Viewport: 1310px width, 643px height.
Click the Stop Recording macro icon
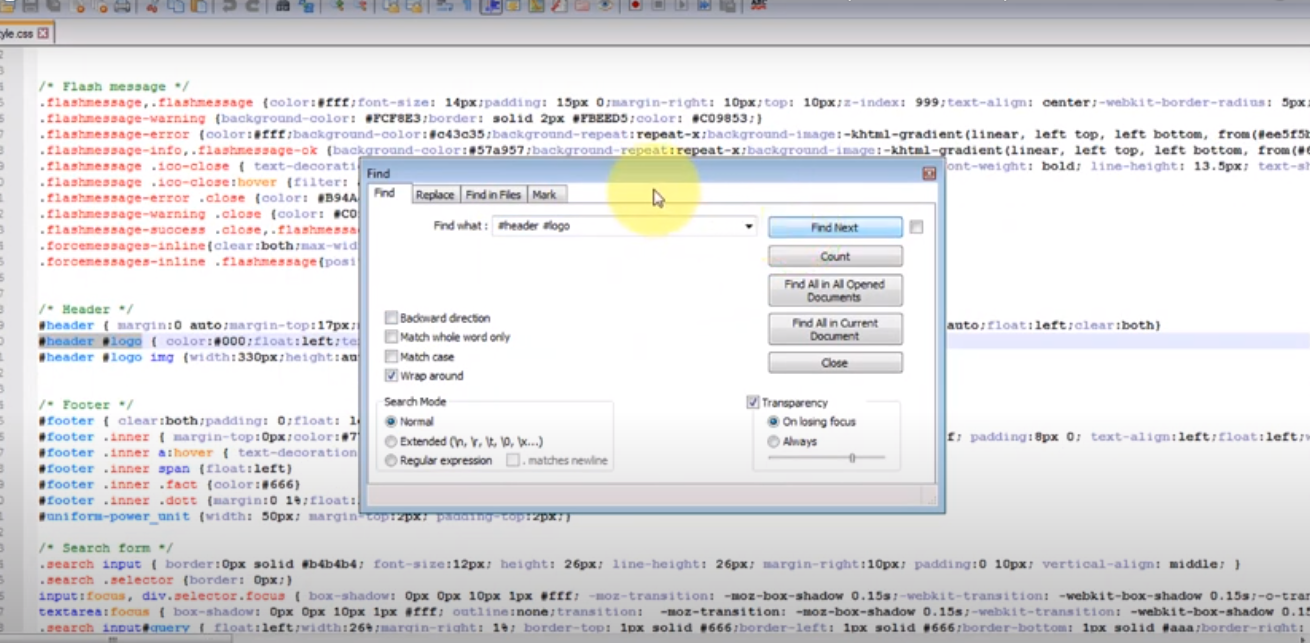[x=658, y=5]
